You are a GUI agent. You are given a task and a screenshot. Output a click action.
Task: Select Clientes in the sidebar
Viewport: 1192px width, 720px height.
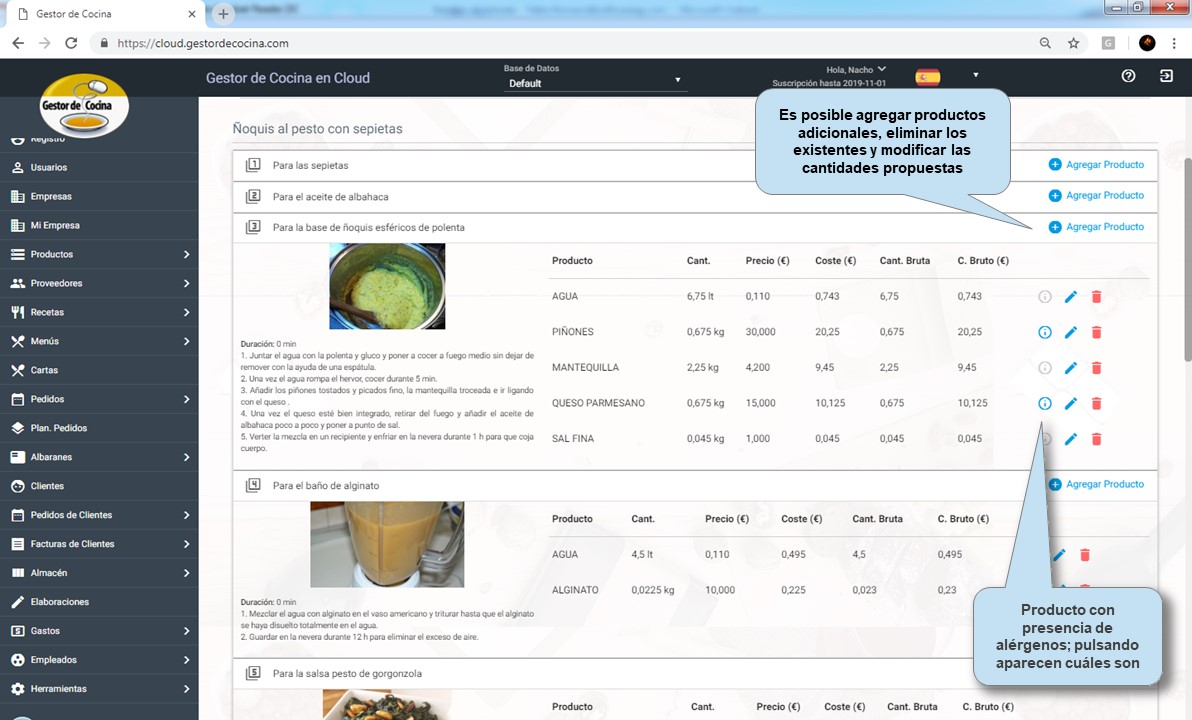47,486
